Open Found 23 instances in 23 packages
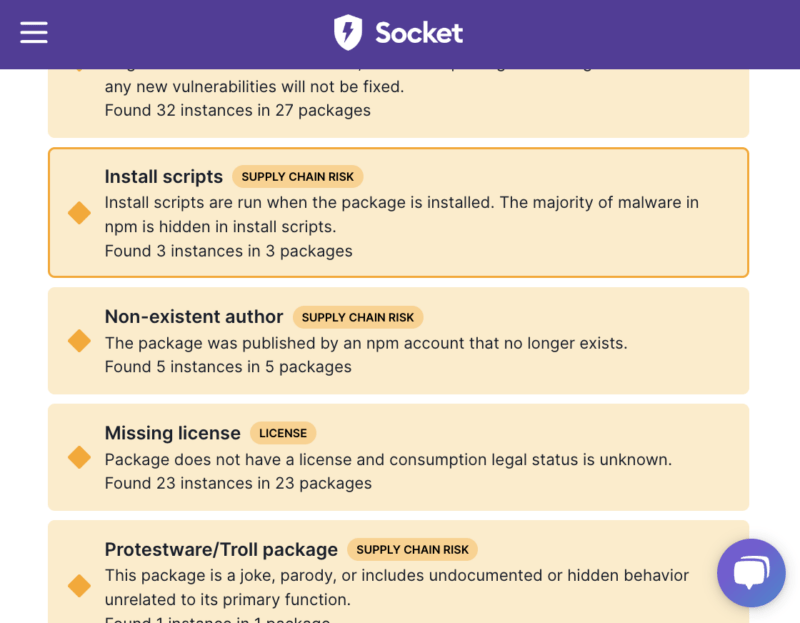Screen dimensions: 800x623 pos(238,483)
